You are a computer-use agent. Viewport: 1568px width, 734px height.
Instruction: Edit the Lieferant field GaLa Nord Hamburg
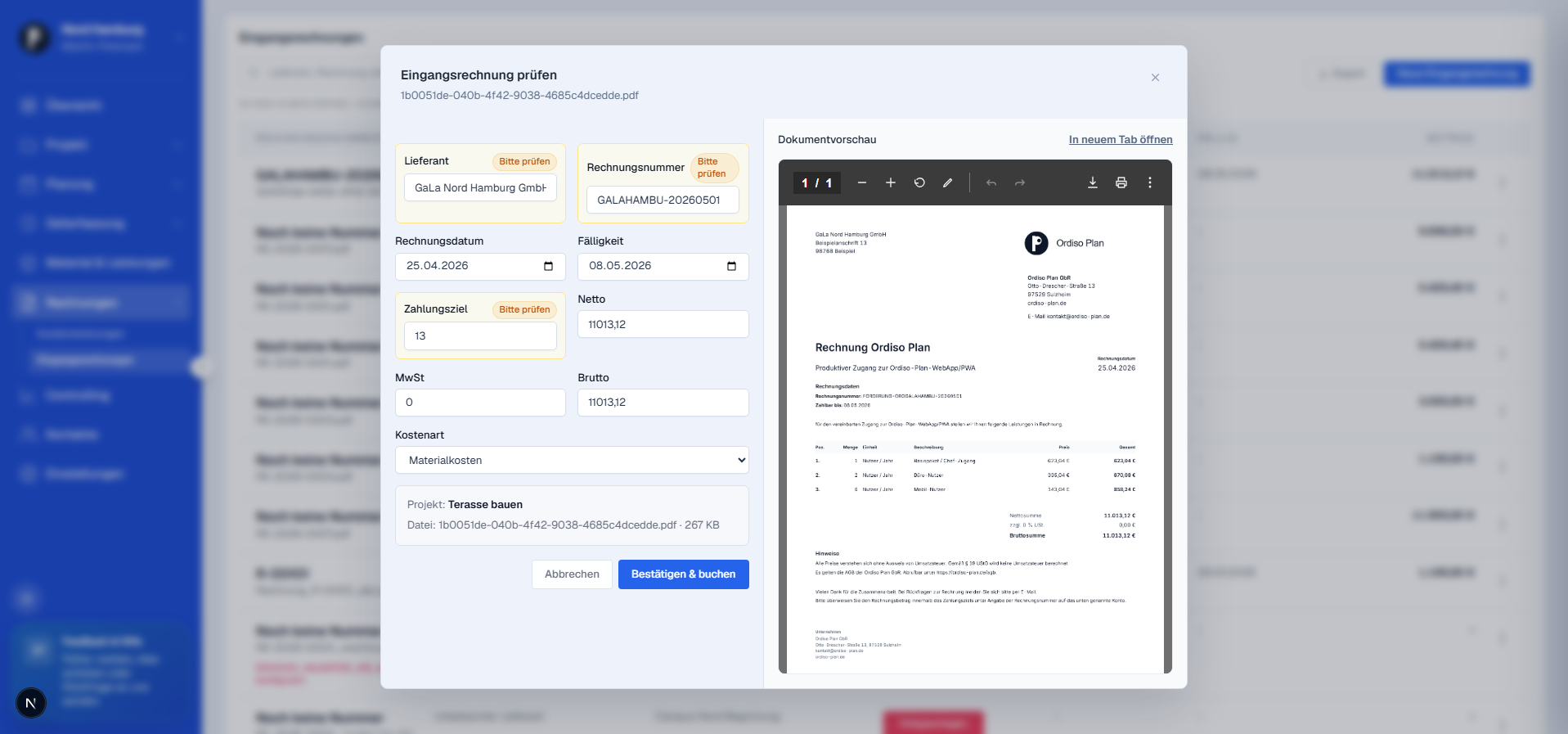[x=480, y=187]
